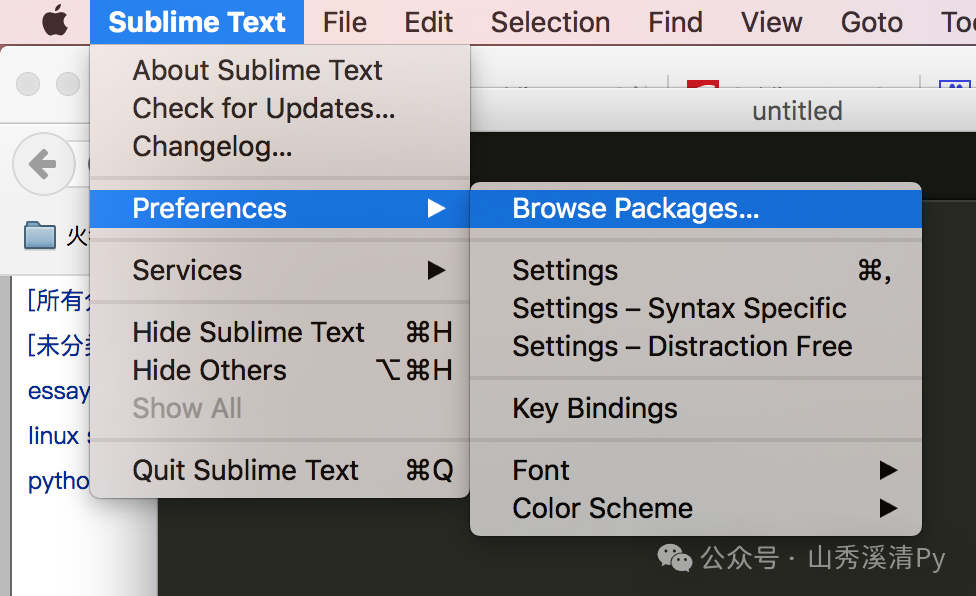Open Settings – Distraction Free
This screenshot has height=596, width=976.
(x=696, y=347)
